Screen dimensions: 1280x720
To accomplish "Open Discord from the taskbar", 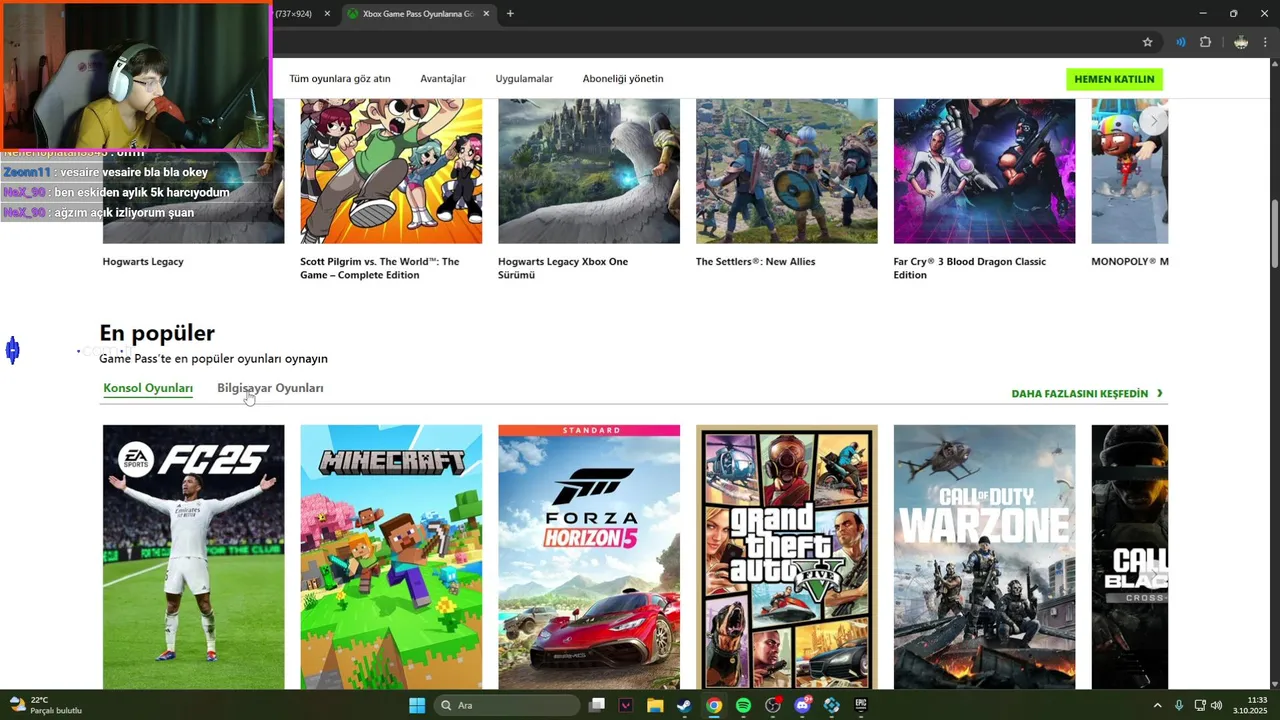I will pos(802,705).
